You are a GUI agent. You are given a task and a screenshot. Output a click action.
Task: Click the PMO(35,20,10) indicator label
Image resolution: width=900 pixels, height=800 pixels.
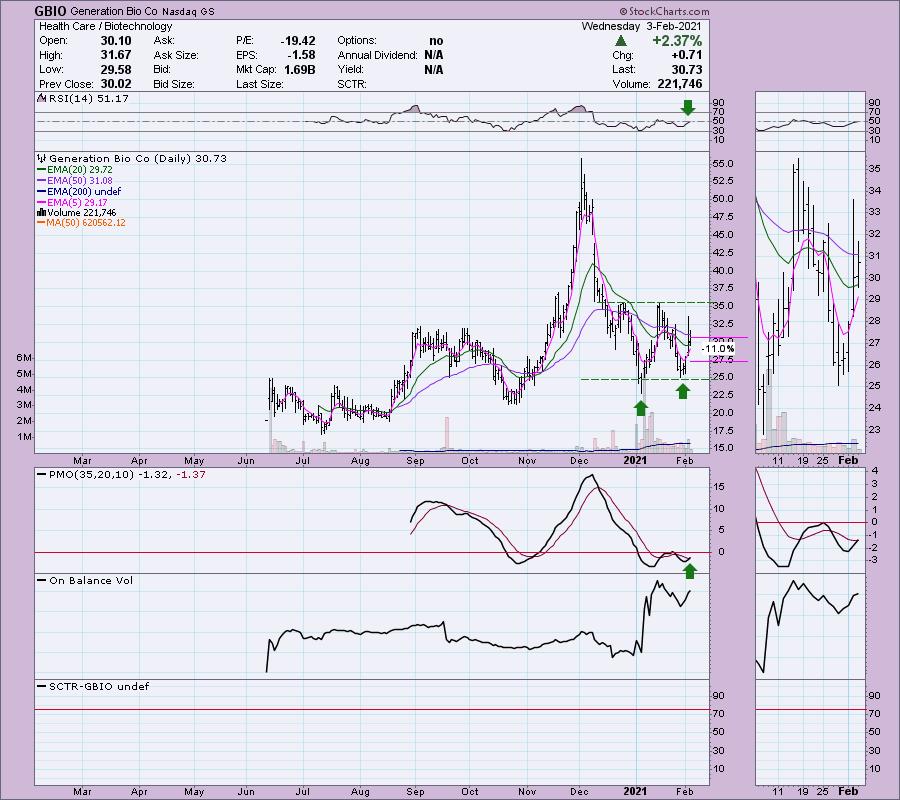tap(91, 475)
